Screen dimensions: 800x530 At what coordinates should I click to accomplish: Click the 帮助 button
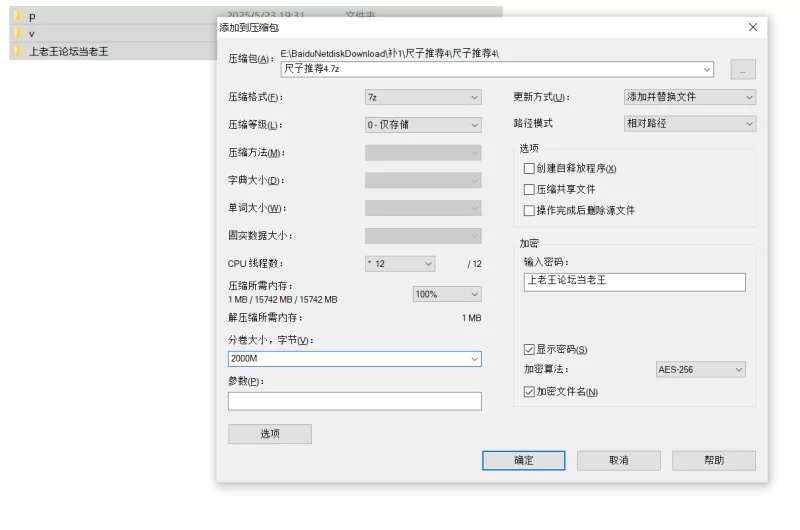pyautogui.click(x=713, y=460)
